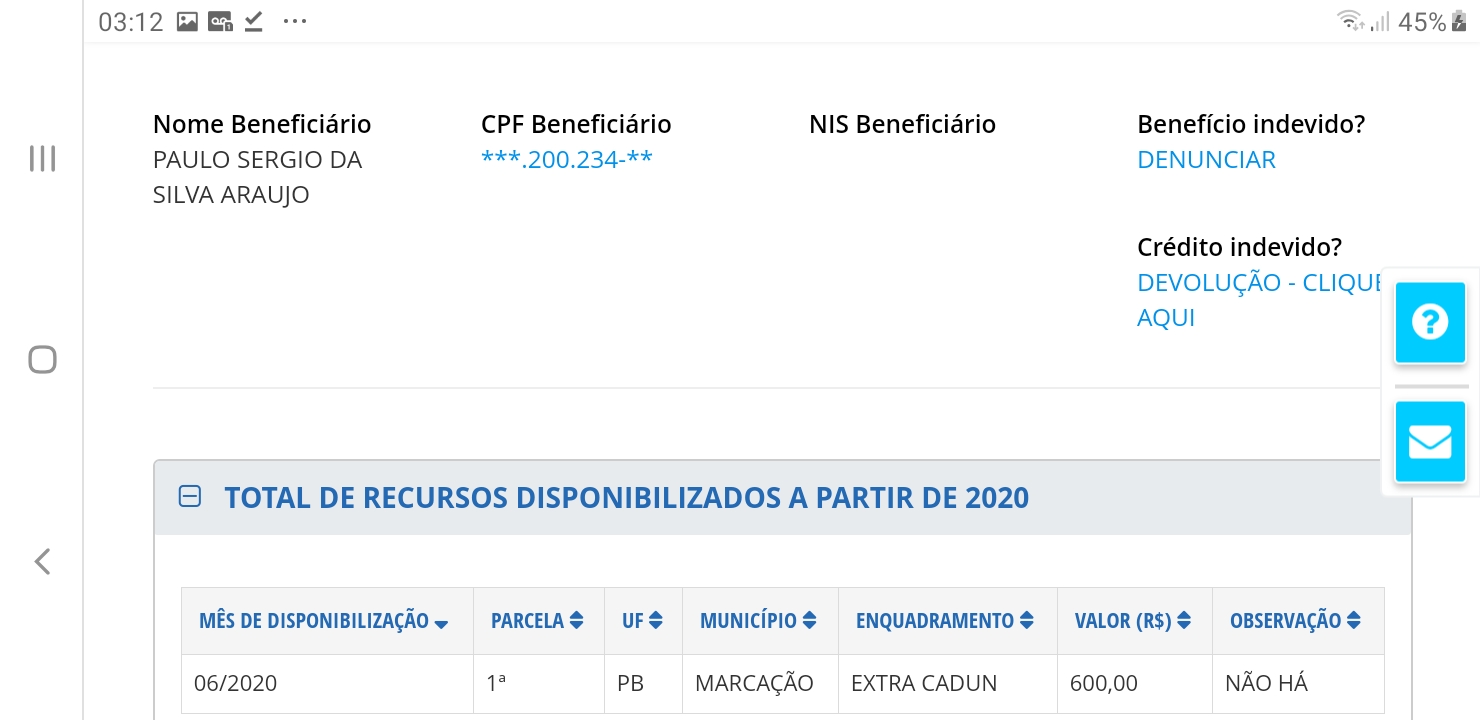The image size is (1480, 720).
Task: Tap the Android back navigation arrow
Action: [x=42, y=562]
